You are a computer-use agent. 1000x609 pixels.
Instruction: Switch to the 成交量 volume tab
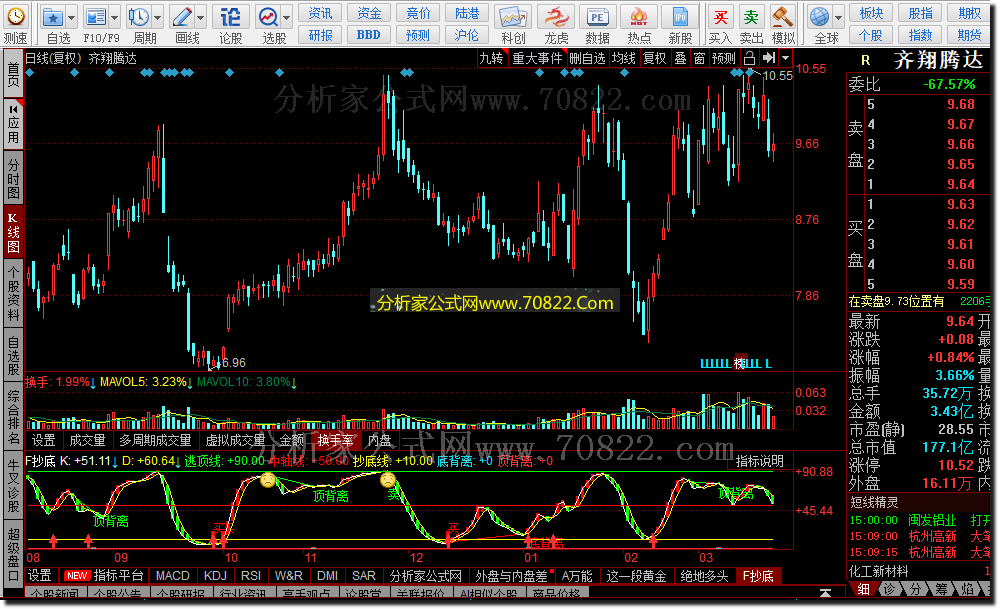tap(87, 440)
